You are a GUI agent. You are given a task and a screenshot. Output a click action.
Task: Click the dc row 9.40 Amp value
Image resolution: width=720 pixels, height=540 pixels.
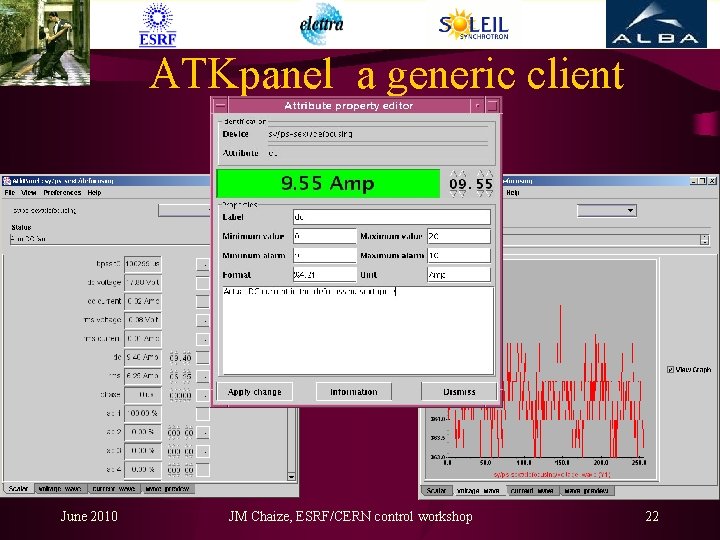[x=143, y=357]
